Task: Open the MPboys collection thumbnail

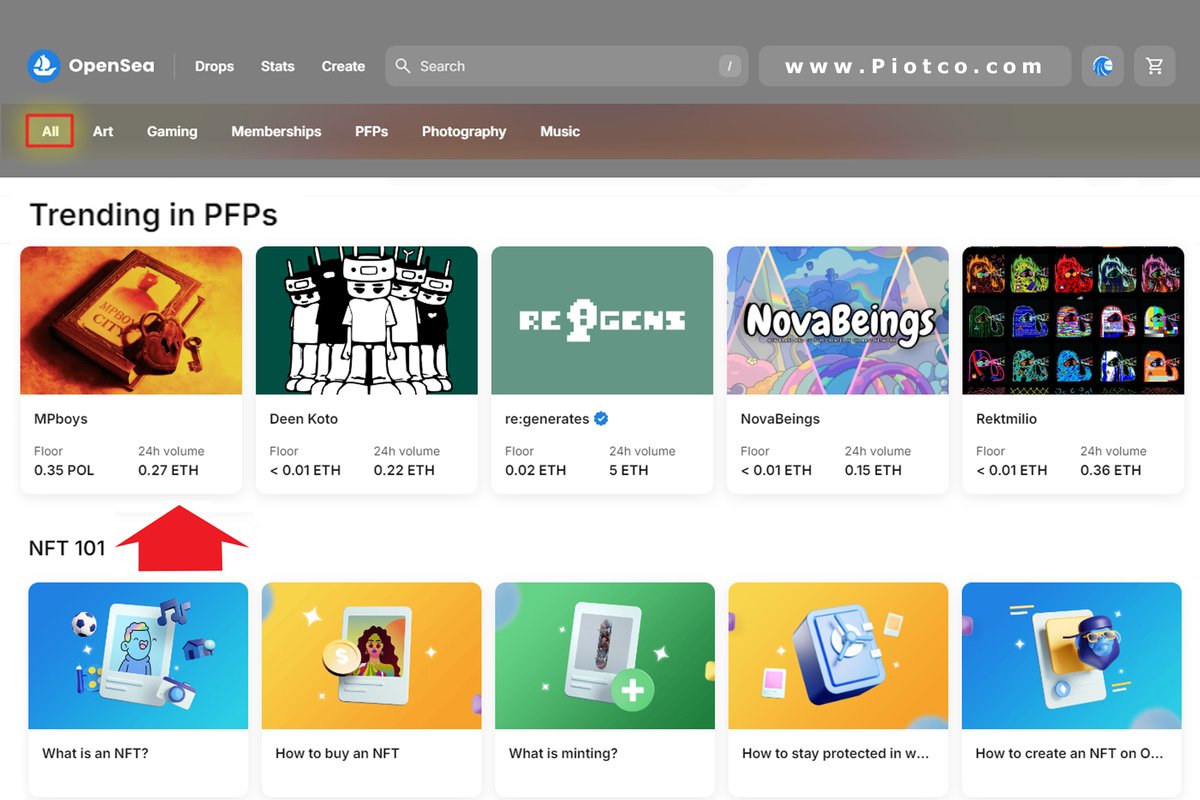Action: click(x=131, y=320)
